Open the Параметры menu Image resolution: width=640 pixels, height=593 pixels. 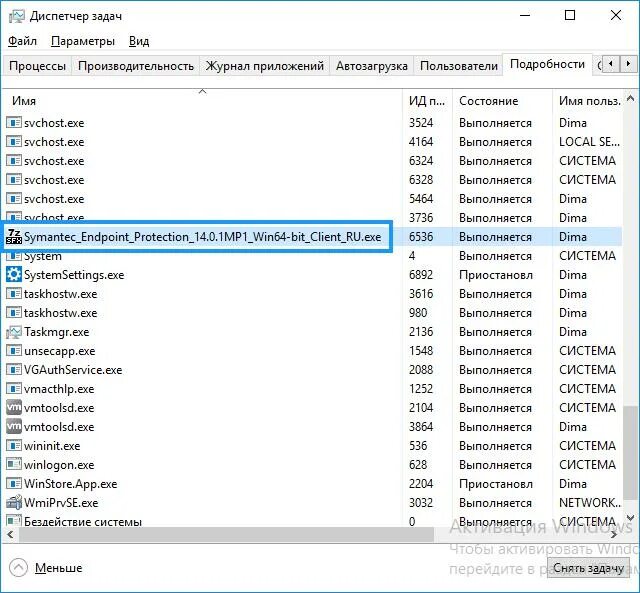83,41
